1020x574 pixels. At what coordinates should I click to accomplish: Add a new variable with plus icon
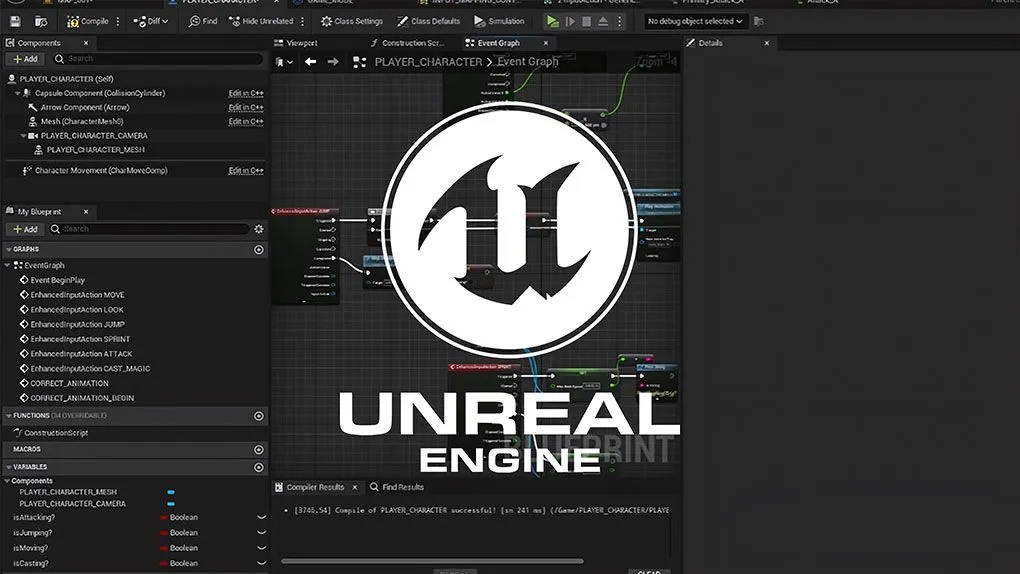tap(259, 467)
